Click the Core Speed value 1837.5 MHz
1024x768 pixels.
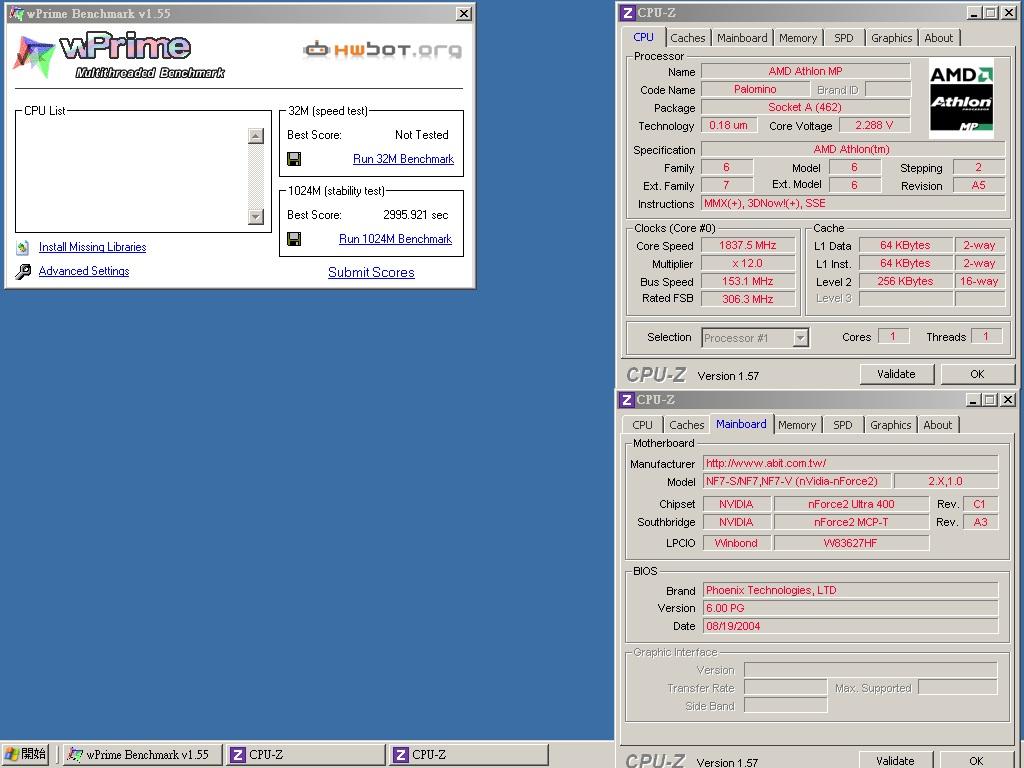(x=748, y=246)
